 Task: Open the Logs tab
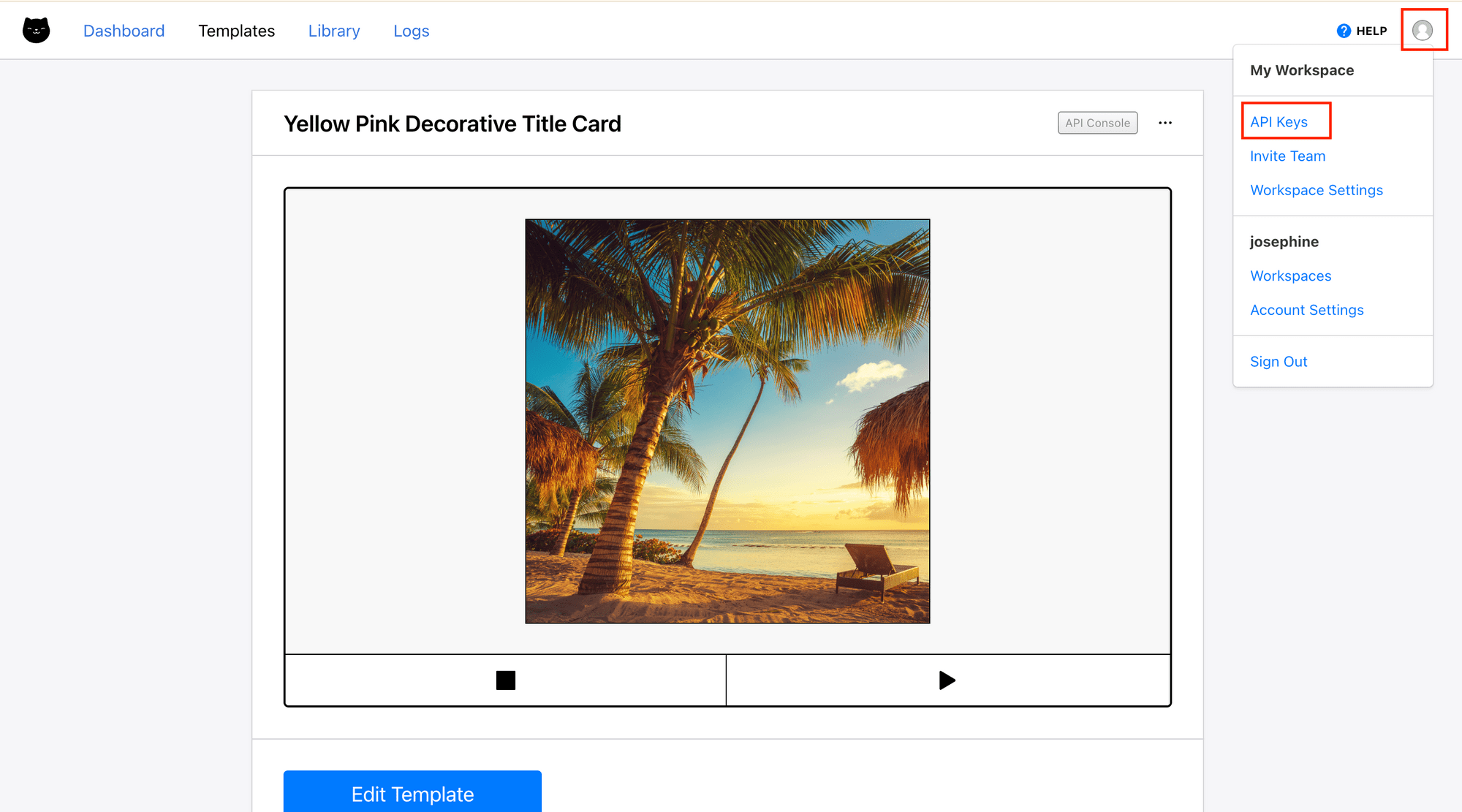click(x=411, y=31)
